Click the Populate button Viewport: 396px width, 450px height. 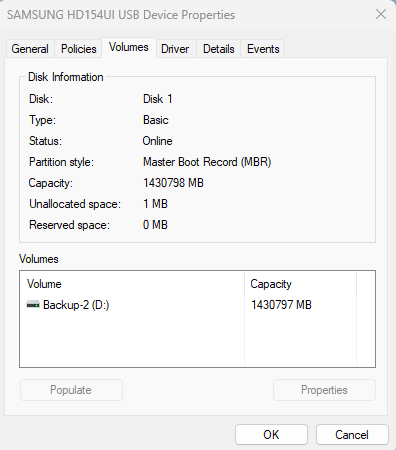click(x=71, y=390)
